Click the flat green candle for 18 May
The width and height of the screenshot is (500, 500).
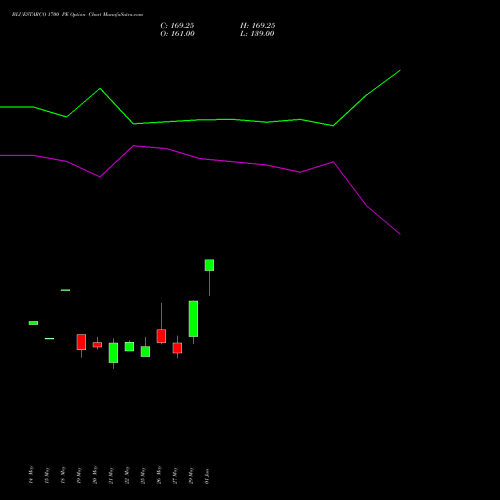(65, 290)
